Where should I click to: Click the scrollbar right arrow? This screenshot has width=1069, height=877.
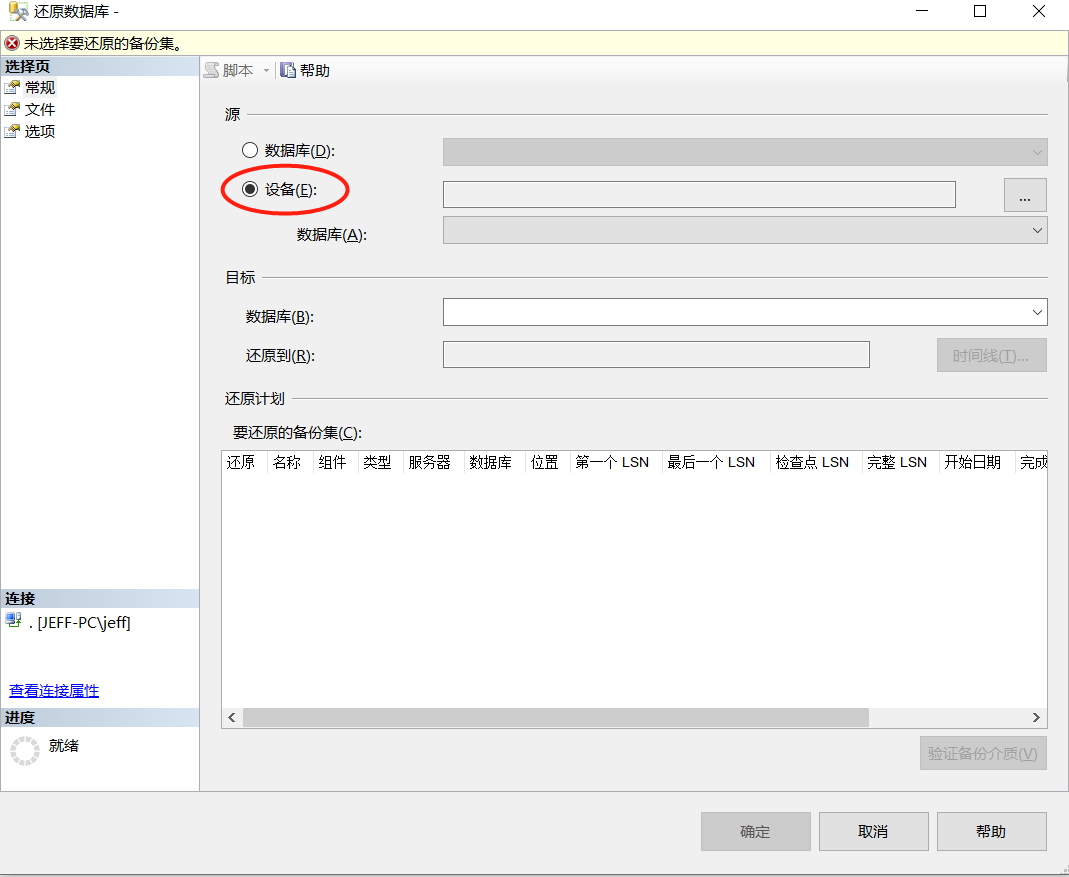point(1036,717)
